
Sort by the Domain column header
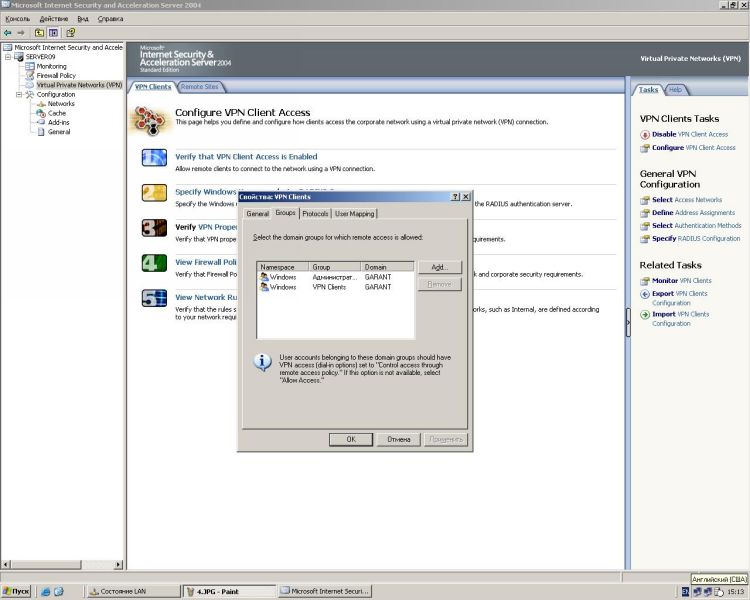(x=387, y=267)
